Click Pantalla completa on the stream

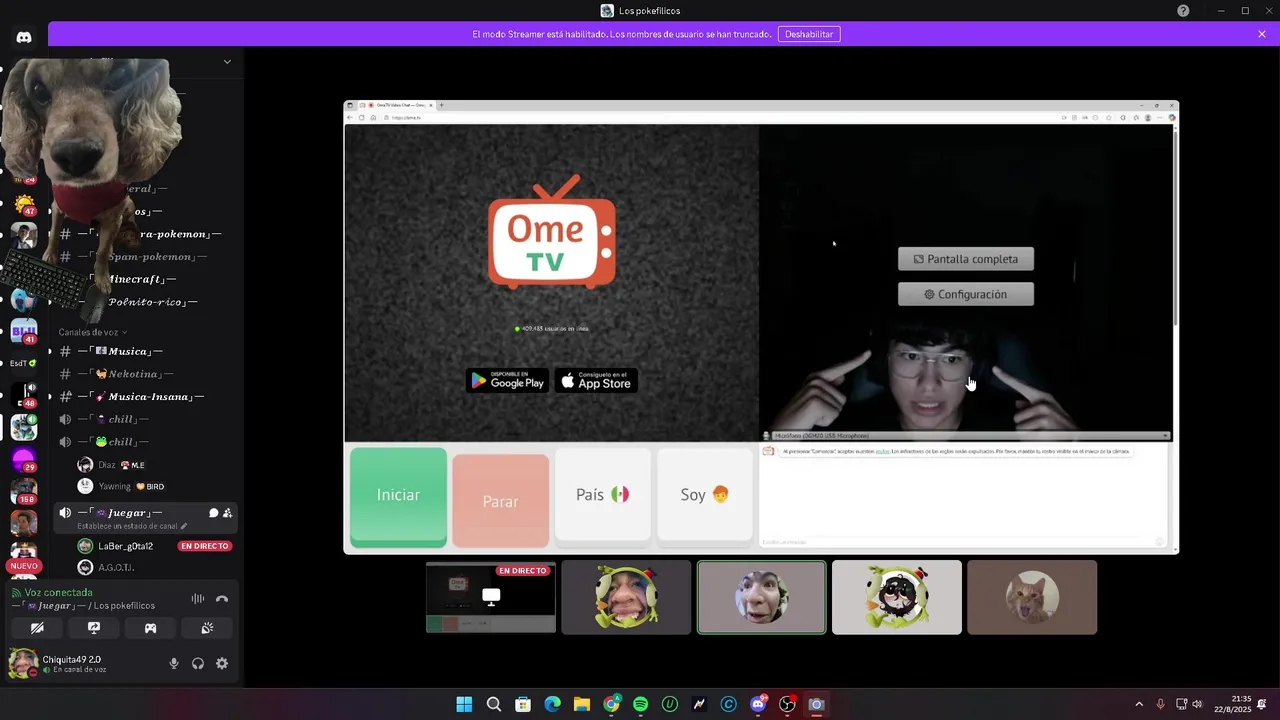pos(966,259)
